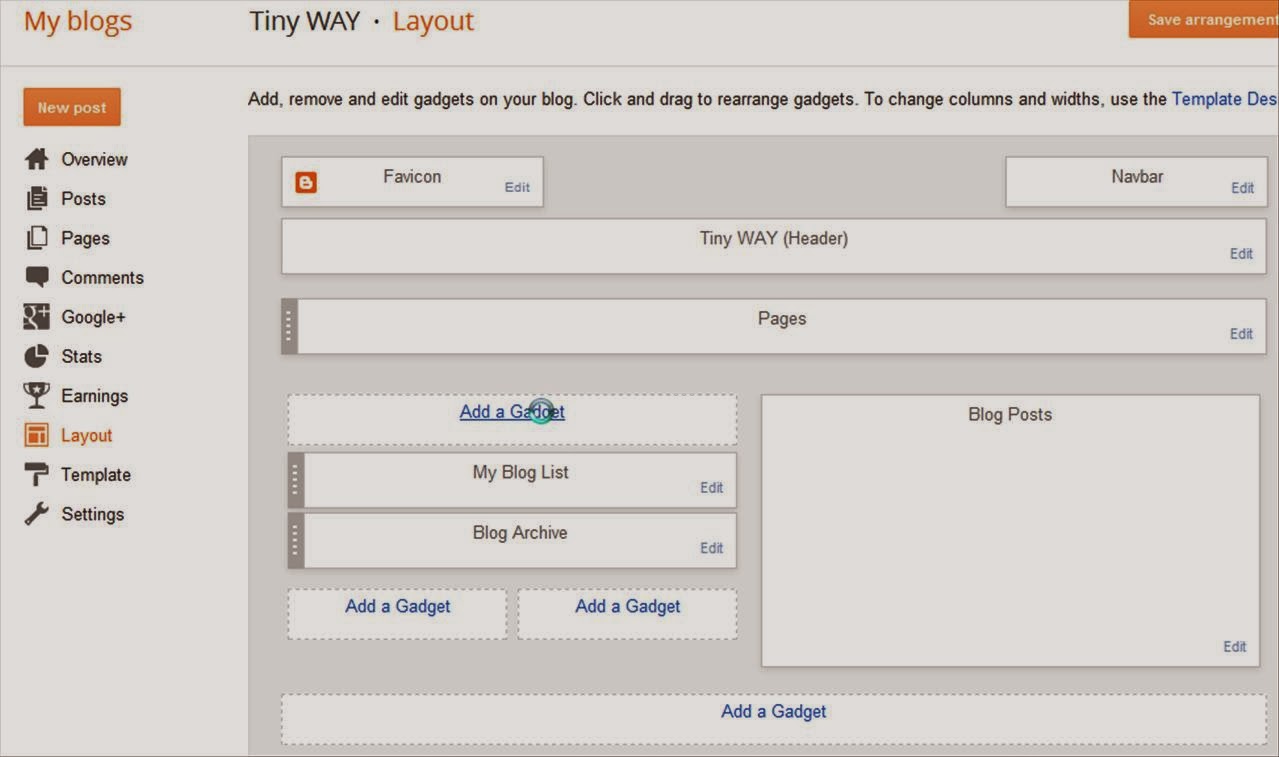Open Stats using the pie chart icon
The width and height of the screenshot is (1279, 757).
pyautogui.click(x=35, y=356)
